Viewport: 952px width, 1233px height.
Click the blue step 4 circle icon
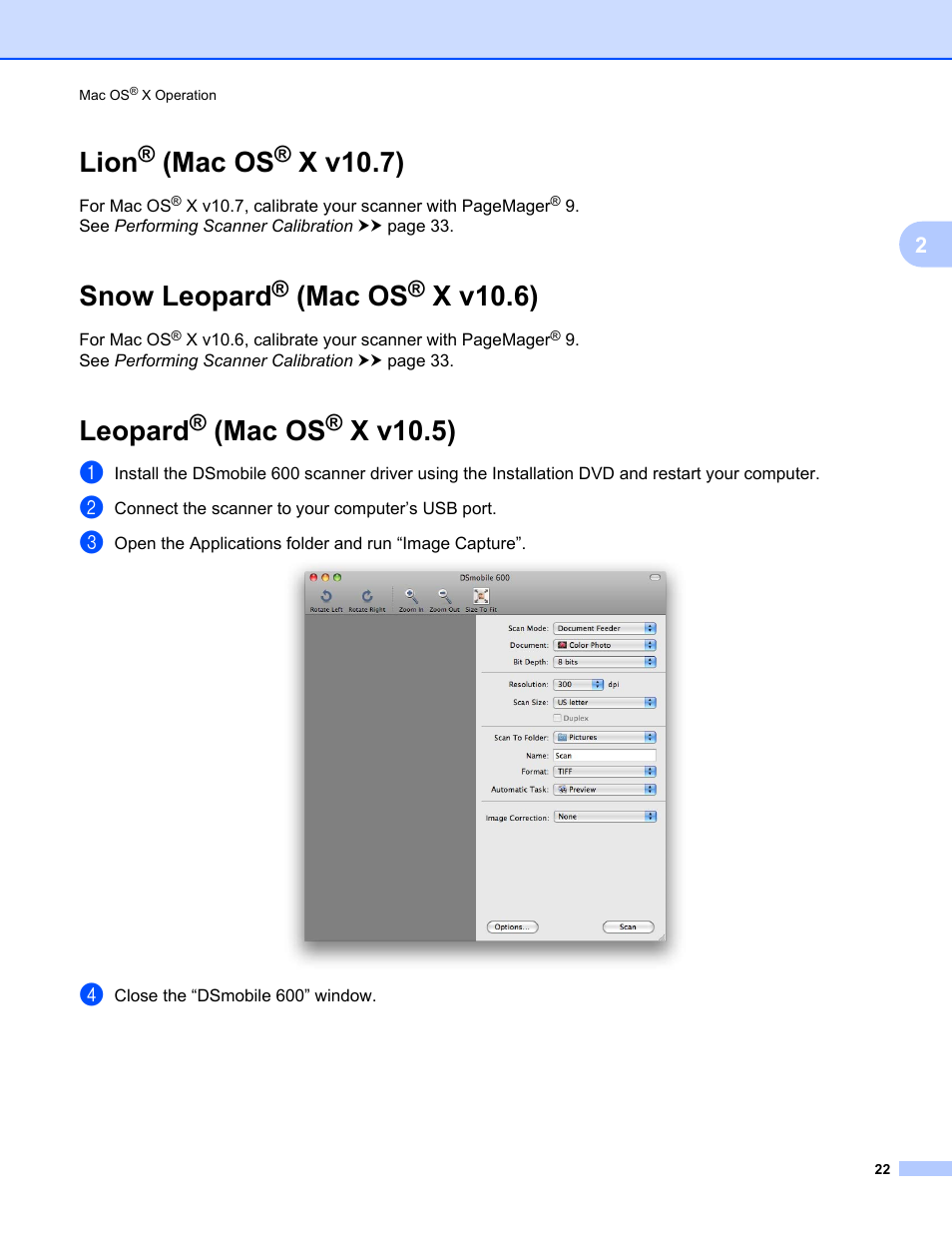[91, 994]
